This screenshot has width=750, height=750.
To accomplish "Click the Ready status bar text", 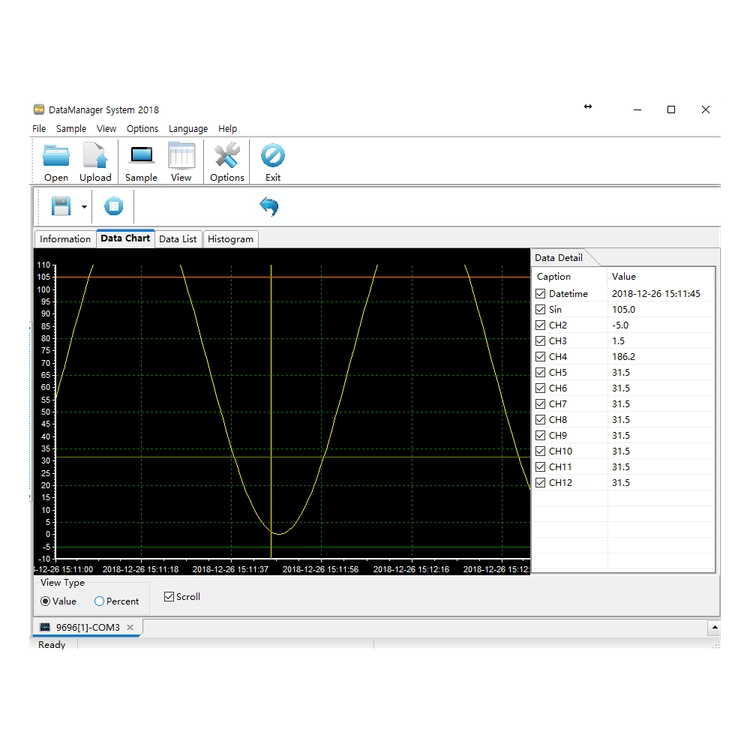I will [52, 645].
